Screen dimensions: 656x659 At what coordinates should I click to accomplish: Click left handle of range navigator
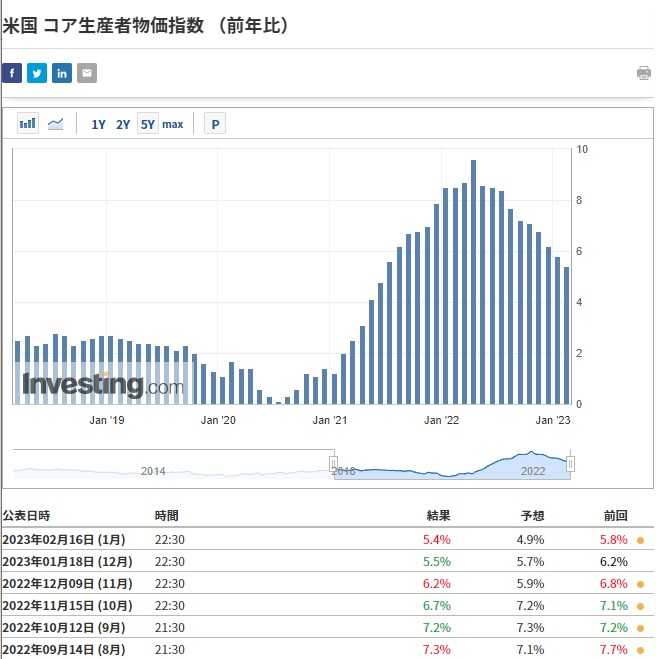click(x=333, y=463)
